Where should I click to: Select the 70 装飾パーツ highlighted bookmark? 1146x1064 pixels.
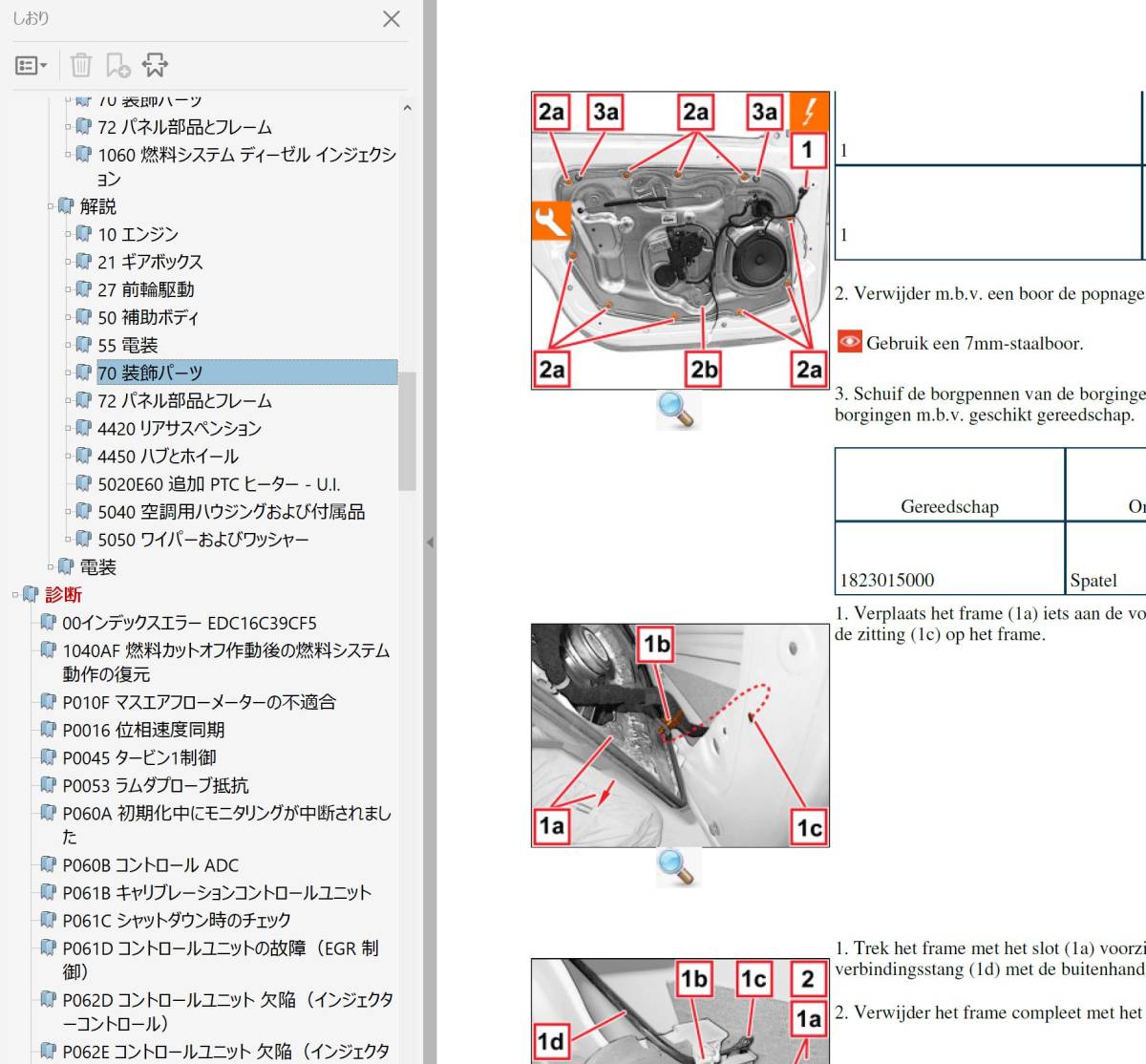[x=246, y=372]
